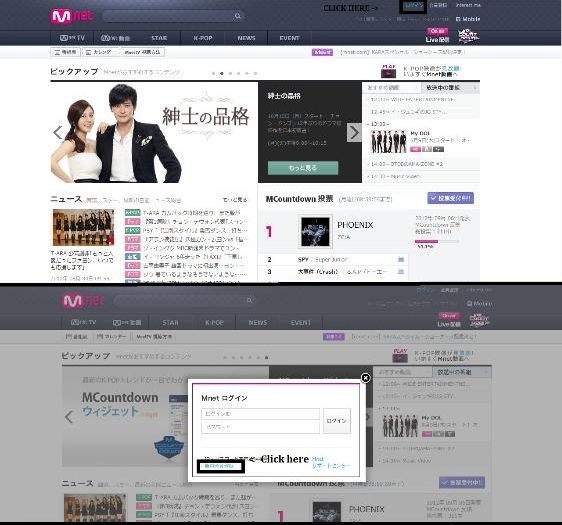Click the search magnifier icon in top screenshot
This screenshot has height=525, width=562.
click(238, 16)
